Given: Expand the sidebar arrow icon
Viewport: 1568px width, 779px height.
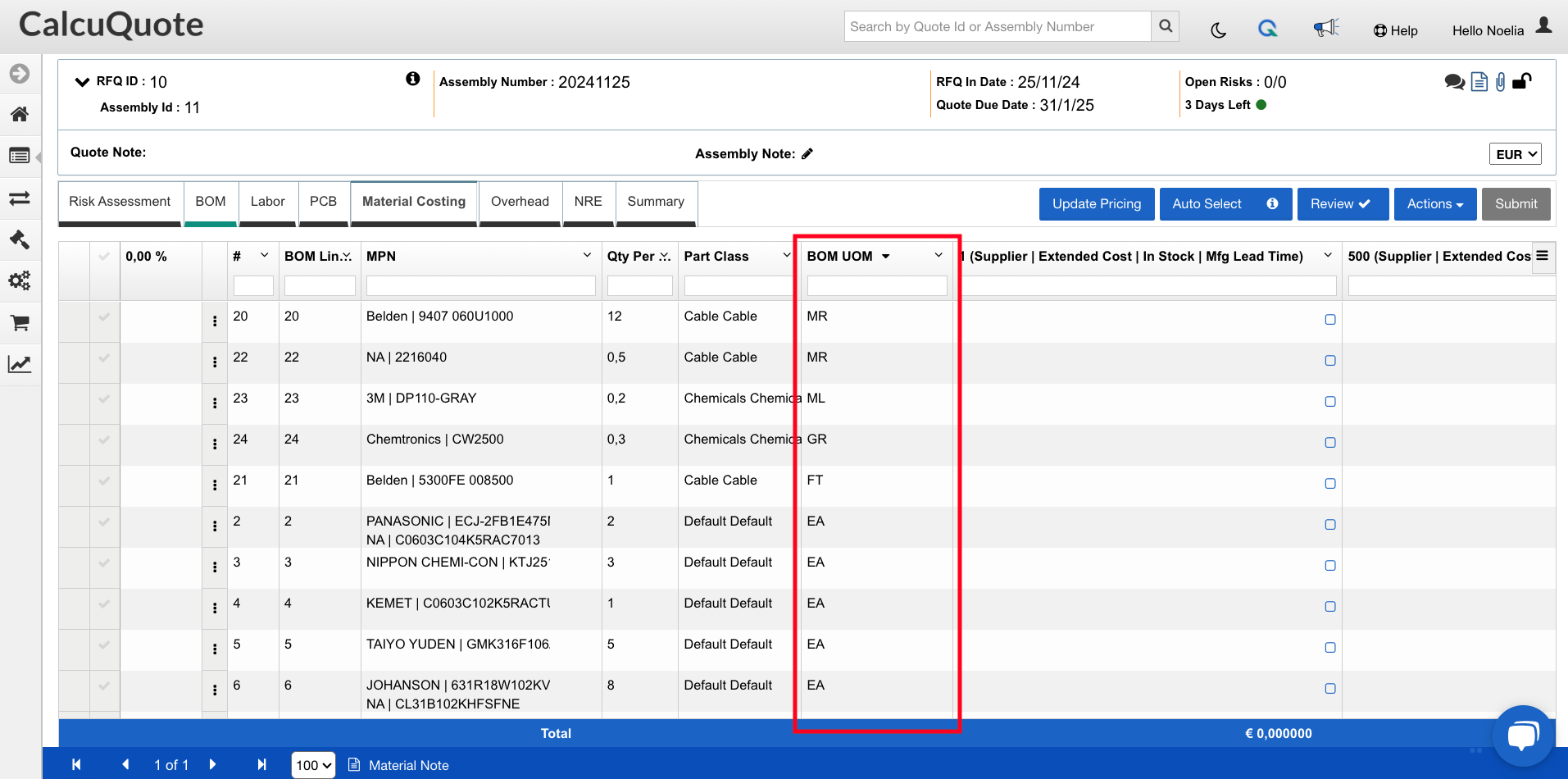Looking at the screenshot, I should pos(20,74).
